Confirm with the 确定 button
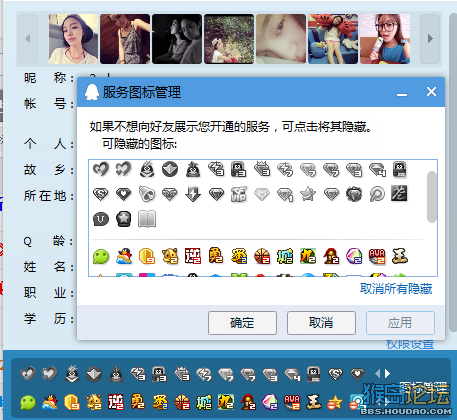 [242, 323]
